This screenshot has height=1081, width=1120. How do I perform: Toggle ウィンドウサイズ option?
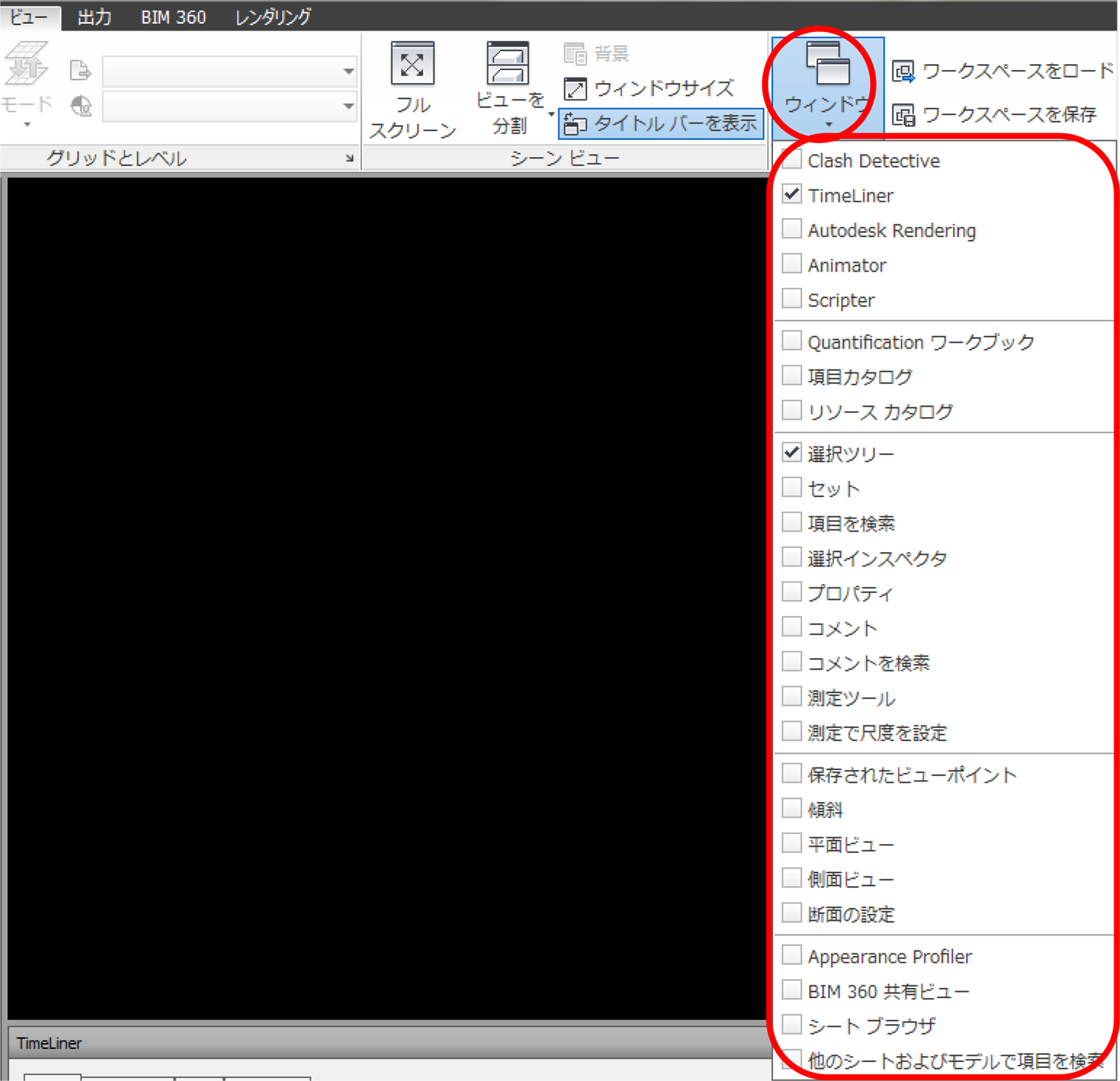pyautogui.click(x=650, y=88)
